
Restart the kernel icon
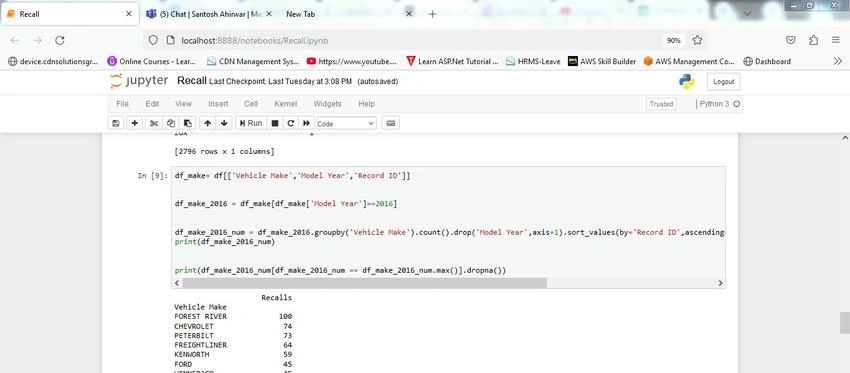coord(291,124)
